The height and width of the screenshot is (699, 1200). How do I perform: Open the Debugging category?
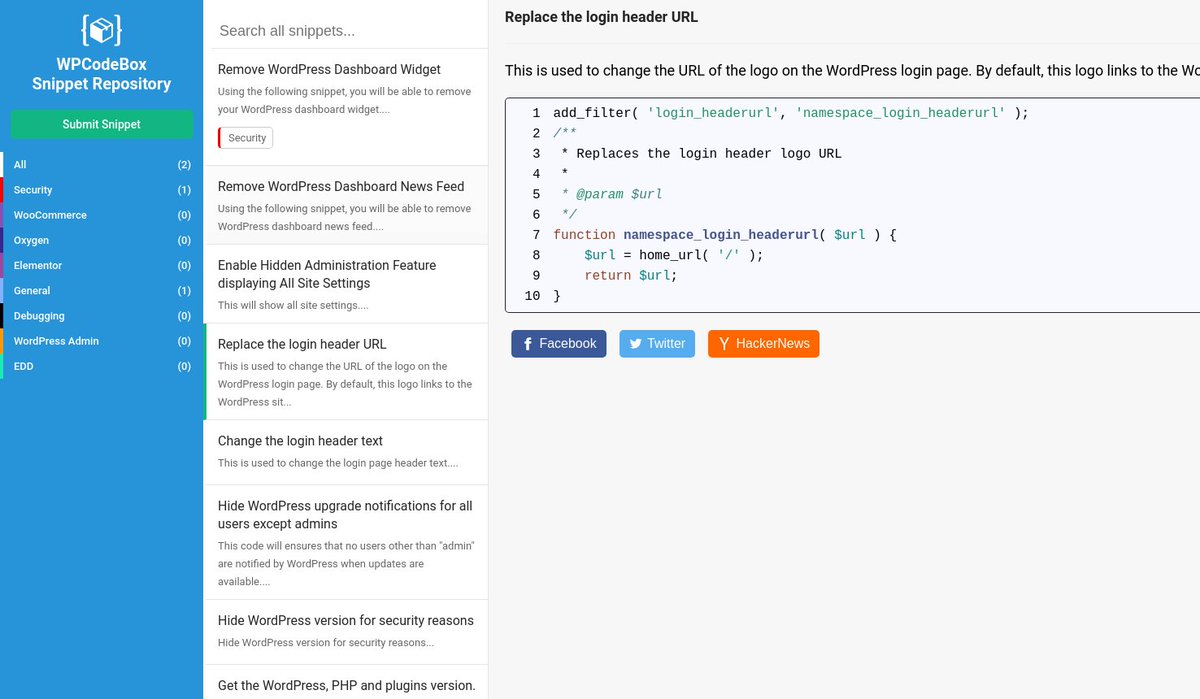coord(101,316)
